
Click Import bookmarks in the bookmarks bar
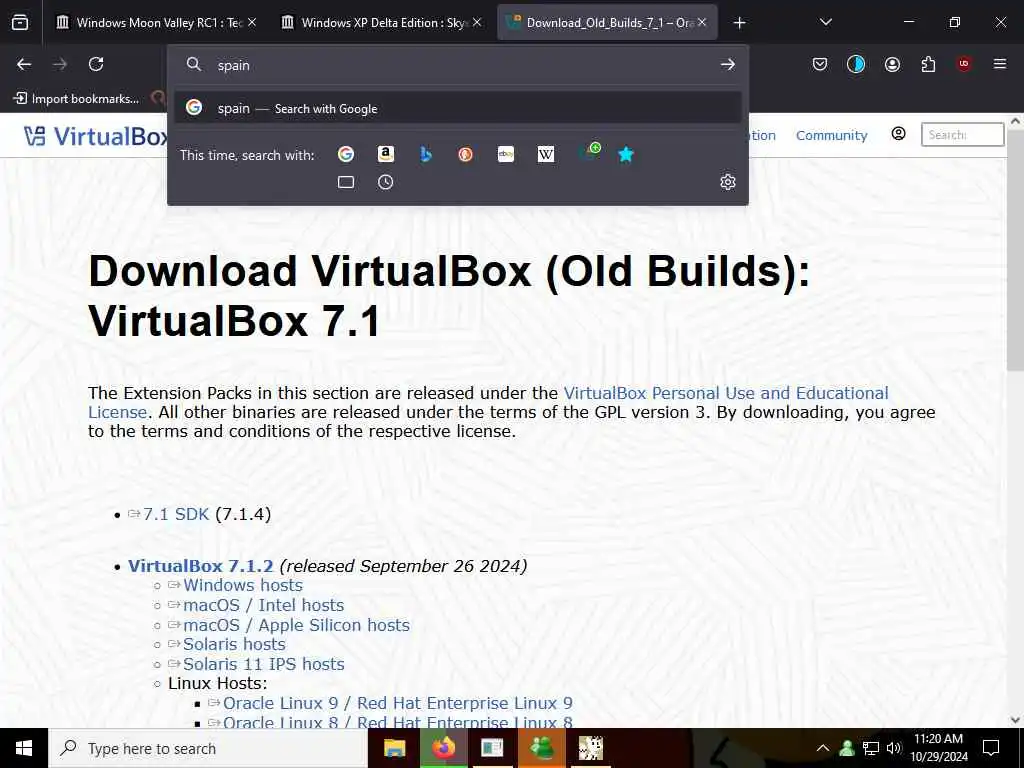pyautogui.click(x=76, y=99)
